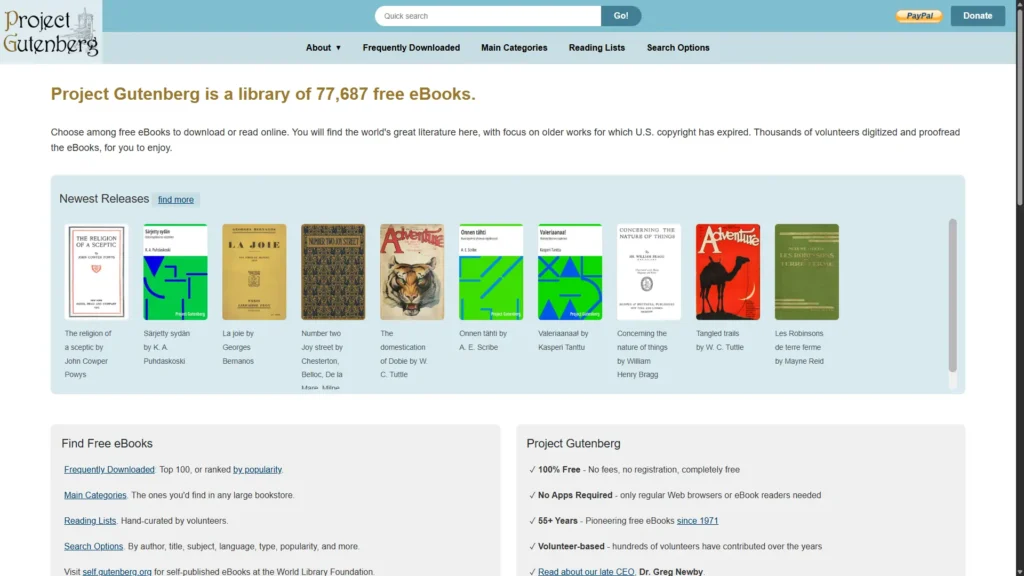This screenshot has width=1024, height=576.
Task: Click caption Onnen tähti by A. E. Scribe
Action: [x=483, y=340]
